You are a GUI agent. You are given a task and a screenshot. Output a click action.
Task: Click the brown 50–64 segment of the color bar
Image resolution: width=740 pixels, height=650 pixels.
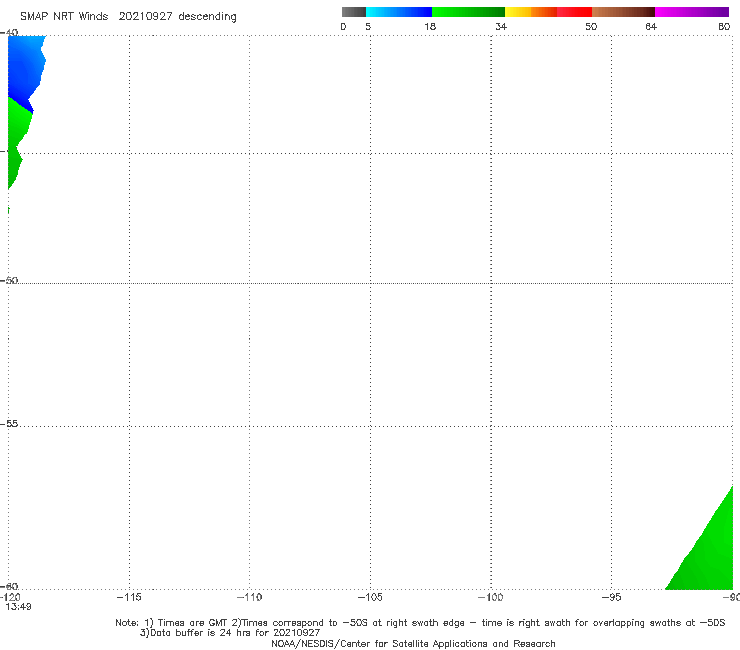click(623, 12)
